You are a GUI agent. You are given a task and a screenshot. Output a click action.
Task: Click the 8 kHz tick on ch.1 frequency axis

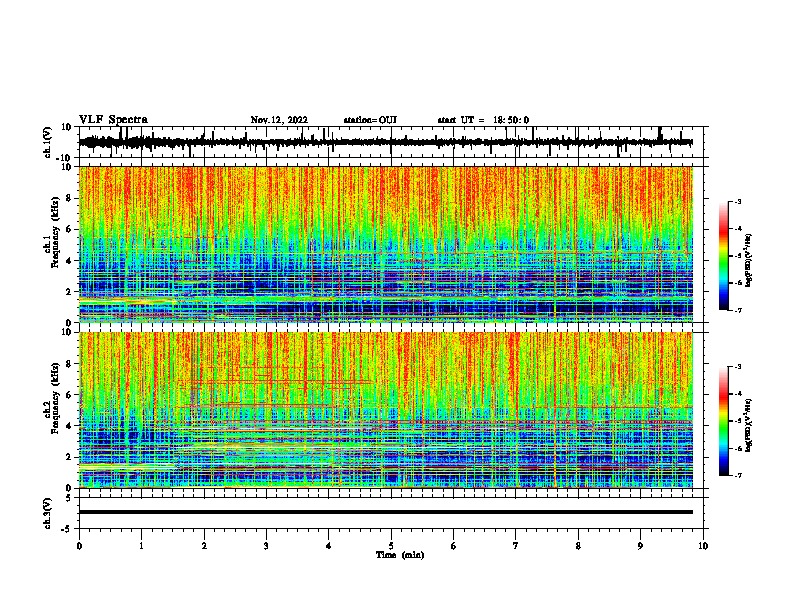[x=70, y=198]
